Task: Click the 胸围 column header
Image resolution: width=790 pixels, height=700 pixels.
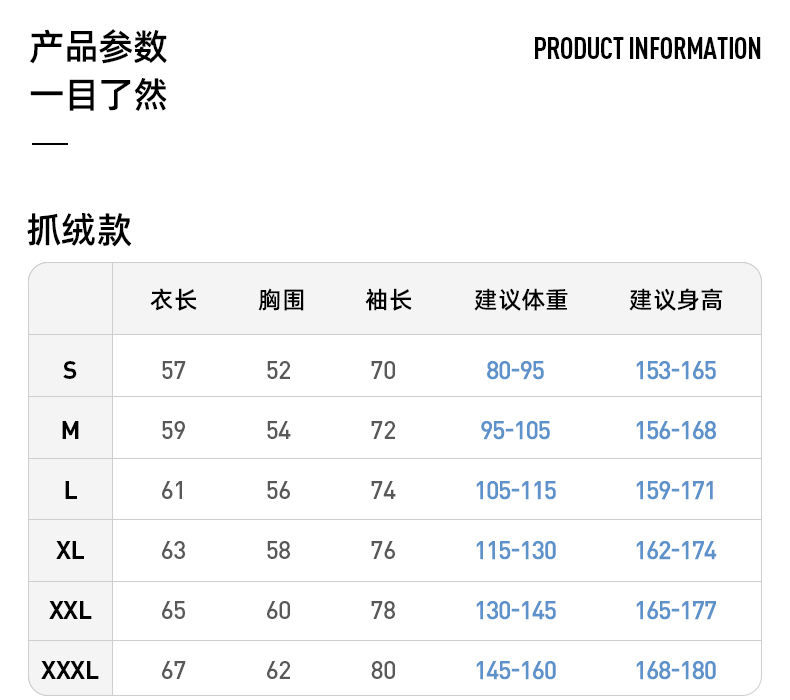Action: (280, 300)
